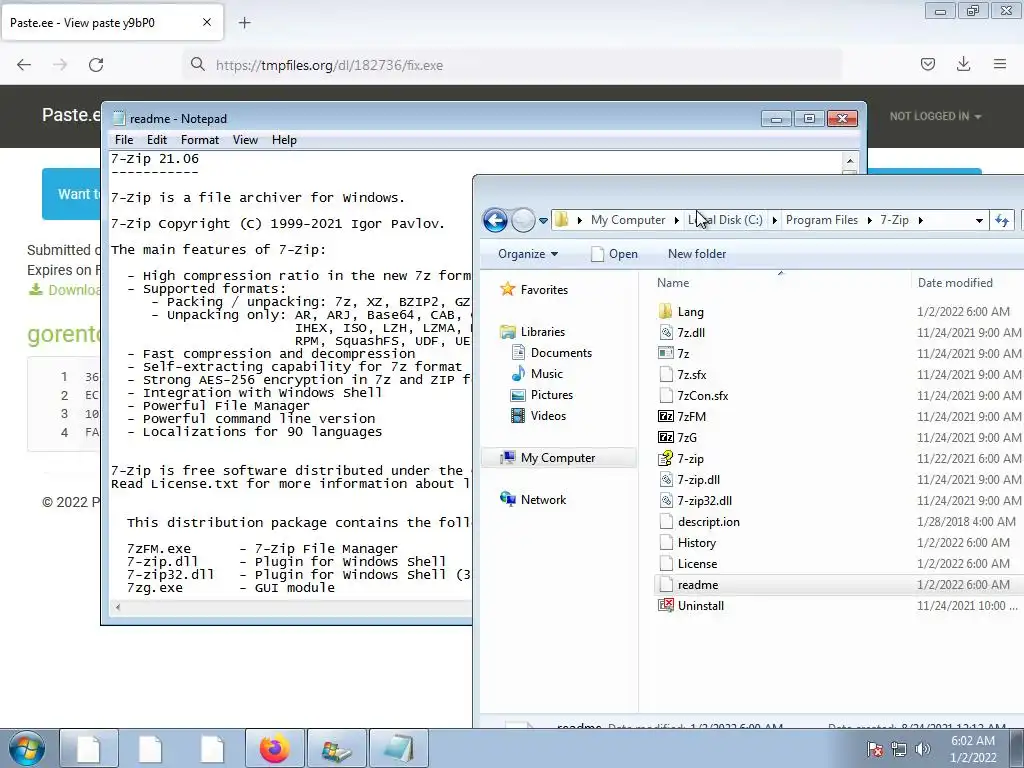Image resolution: width=1024 pixels, height=768 pixels.
Task: Open the browser Downloads arrow icon
Action: 963,64
